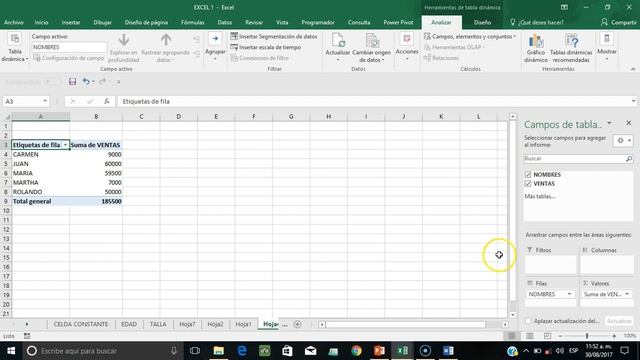Open Tablas dinámicas recomendadas
Viewport: 640px width, 360px height.
coord(571,48)
